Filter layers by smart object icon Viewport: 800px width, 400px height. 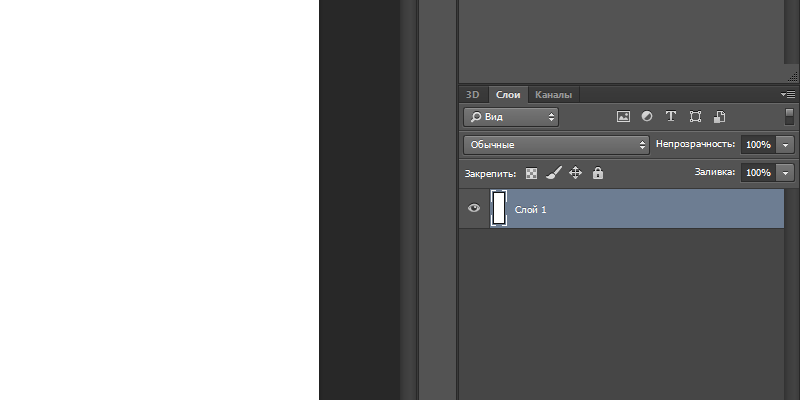[719, 117]
